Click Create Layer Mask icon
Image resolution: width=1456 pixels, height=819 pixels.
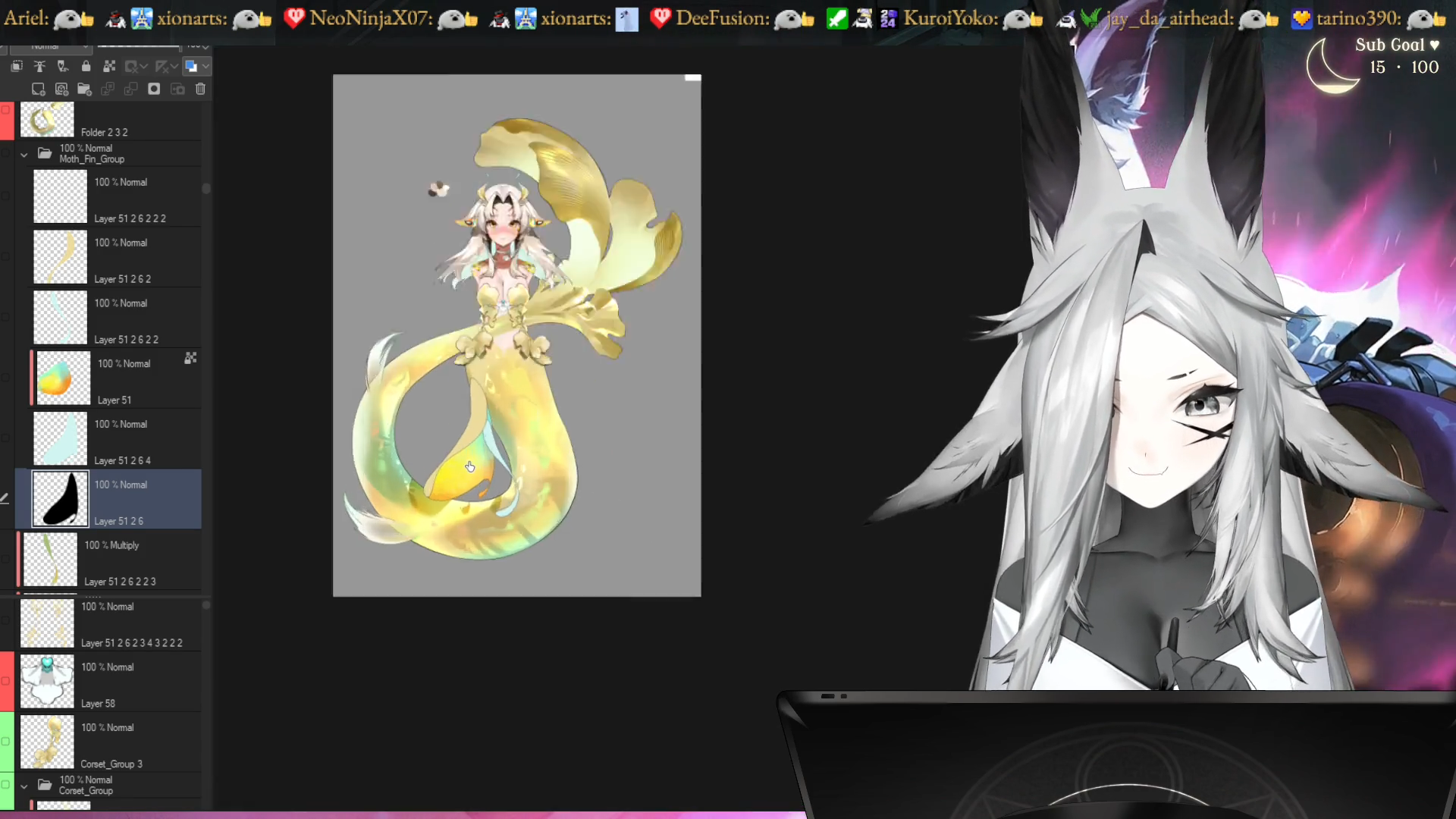pos(154,89)
